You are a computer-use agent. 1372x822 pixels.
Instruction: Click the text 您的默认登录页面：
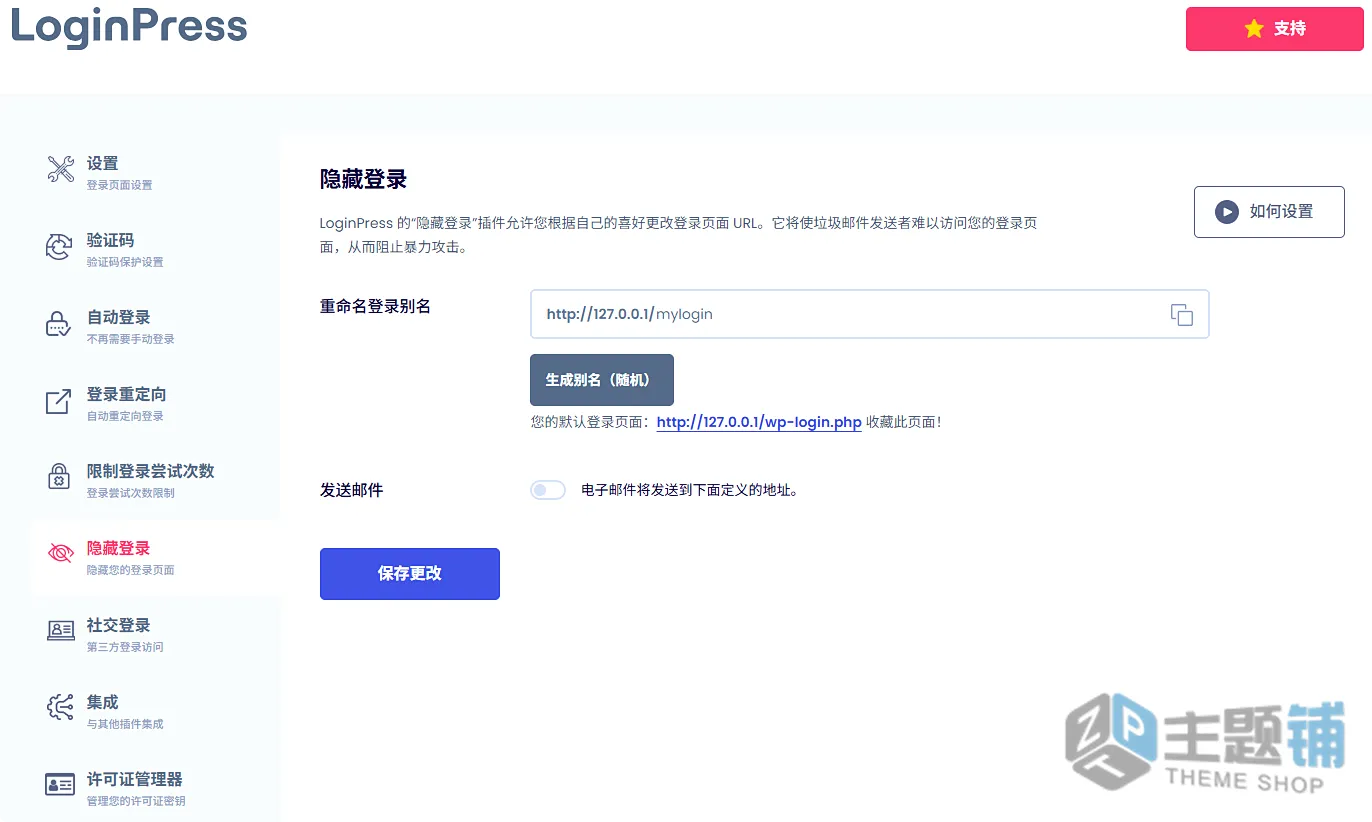click(592, 422)
